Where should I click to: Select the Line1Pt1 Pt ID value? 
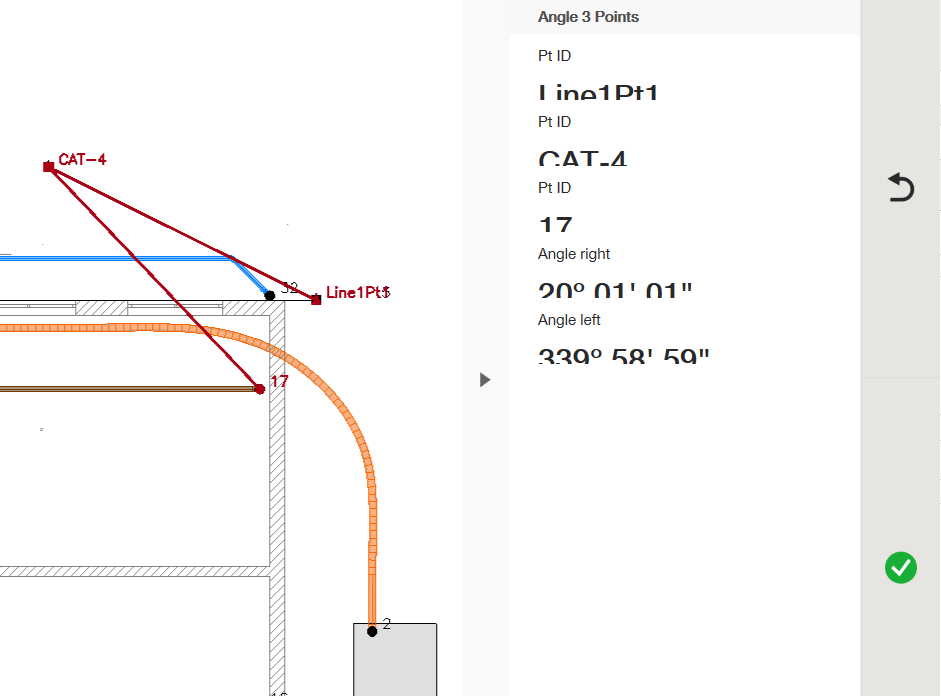pos(598,93)
